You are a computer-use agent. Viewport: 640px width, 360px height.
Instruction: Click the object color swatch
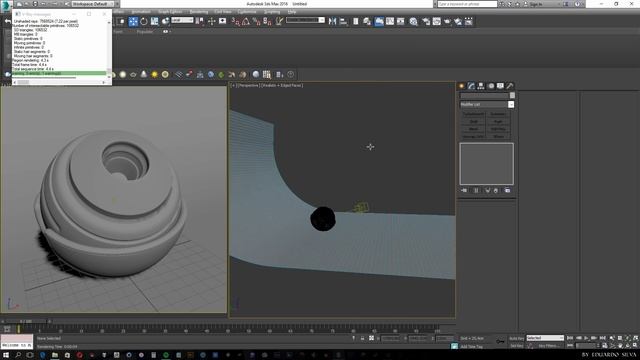coord(512,95)
